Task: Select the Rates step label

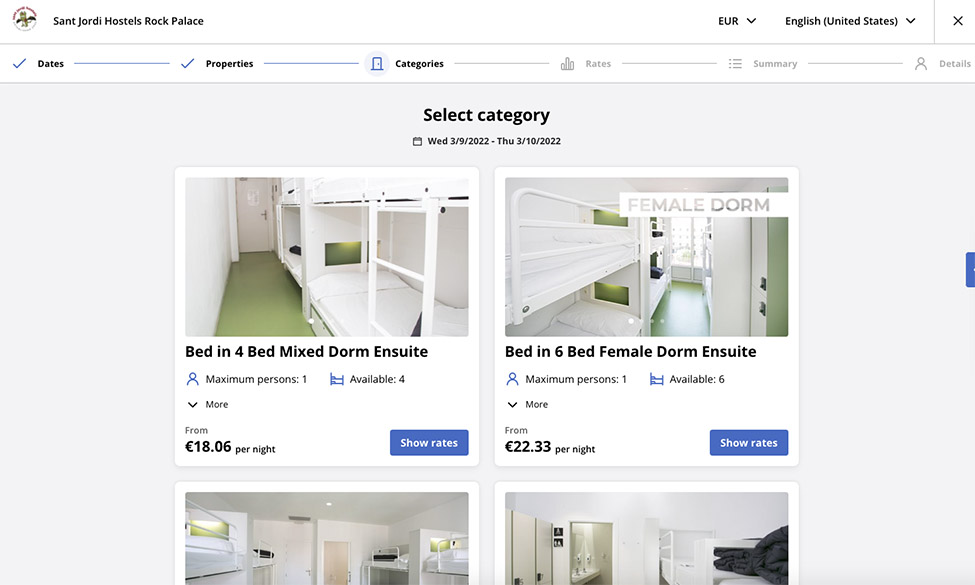Action: (x=598, y=63)
